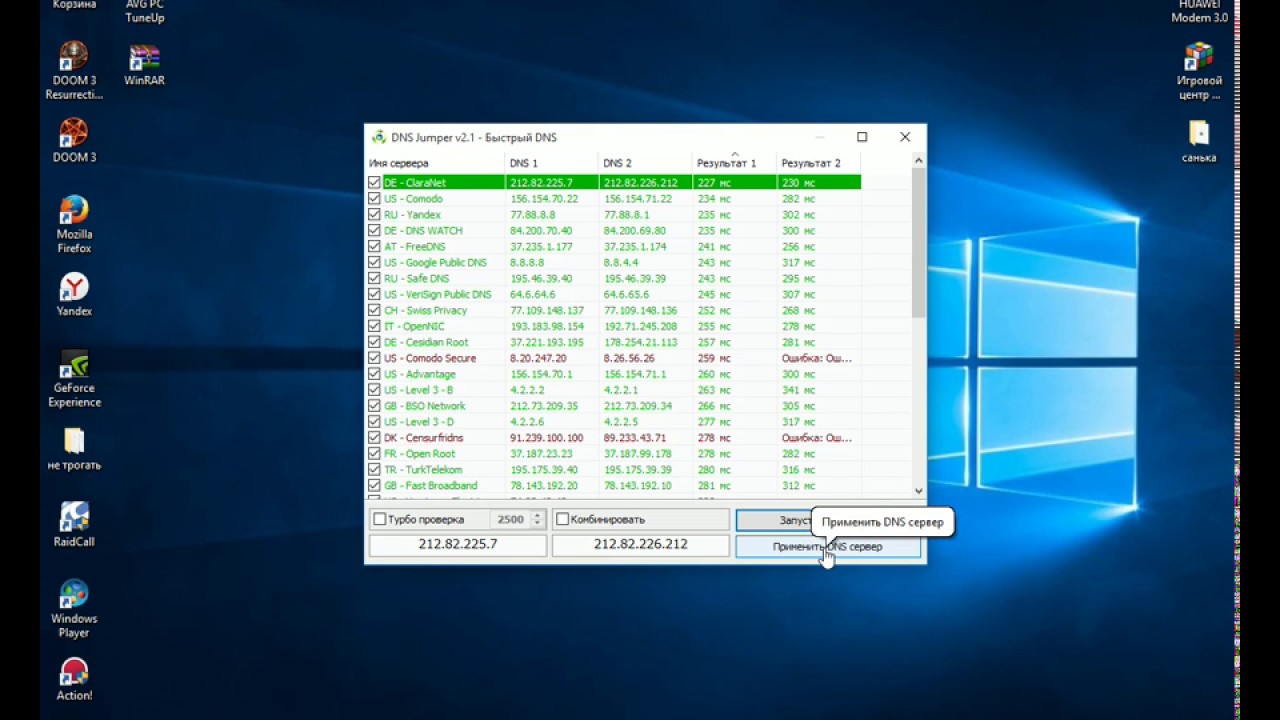Uncheck the RU - Yandex server checkbox
This screenshot has width=1280, height=720.
374,215
